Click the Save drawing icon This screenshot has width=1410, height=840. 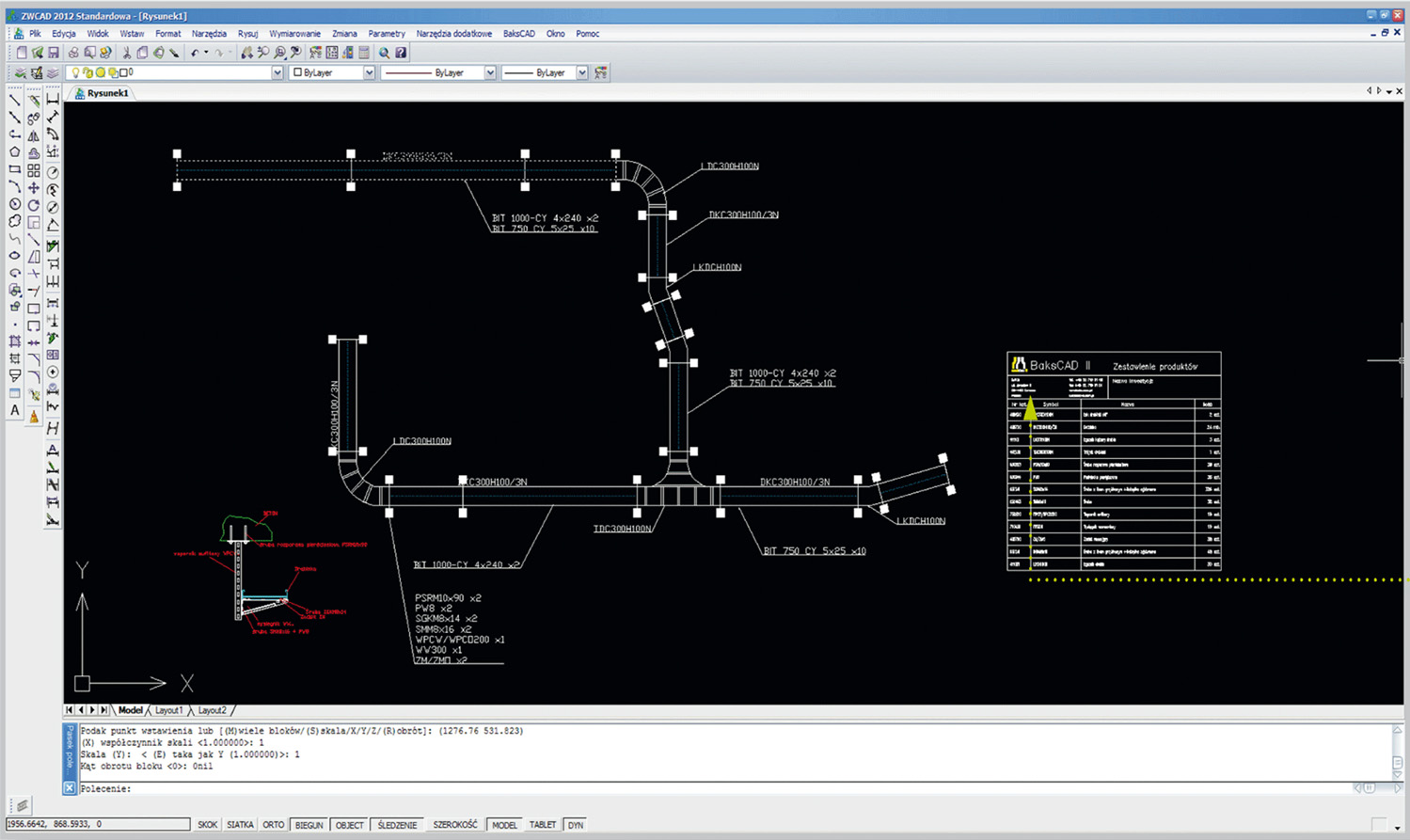click(x=54, y=53)
